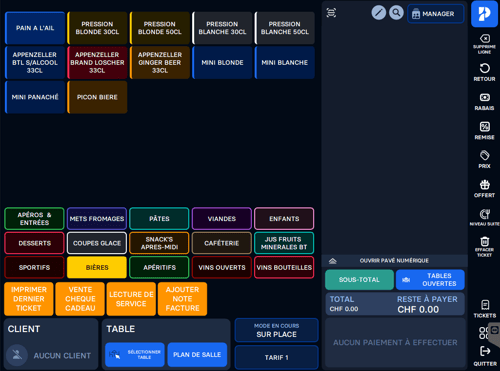Select Mini Panaché item
This screenshot has height=371, width=500.
click(x=35, y=97)
